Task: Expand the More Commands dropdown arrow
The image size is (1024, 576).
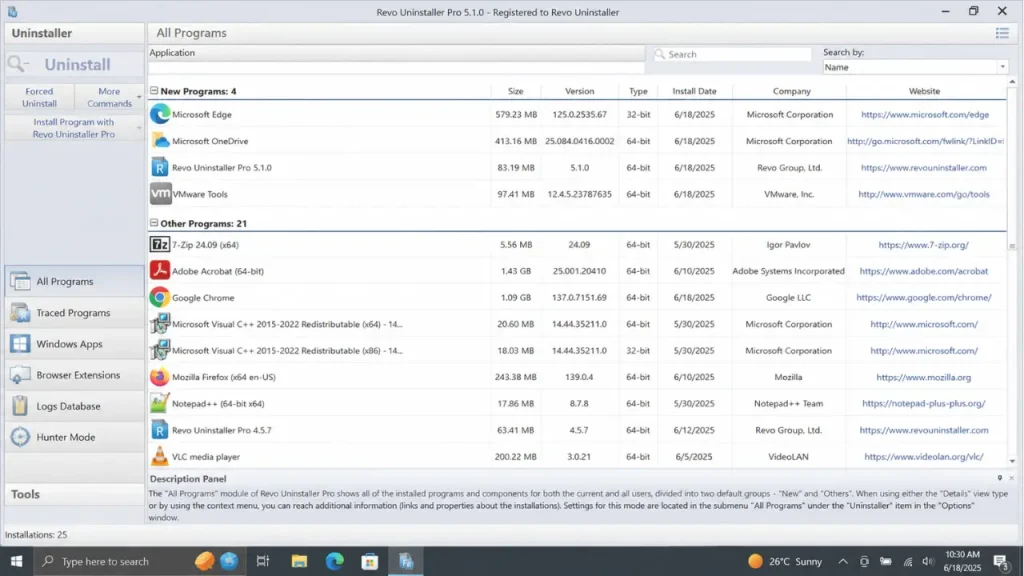Action: (138, 98)
